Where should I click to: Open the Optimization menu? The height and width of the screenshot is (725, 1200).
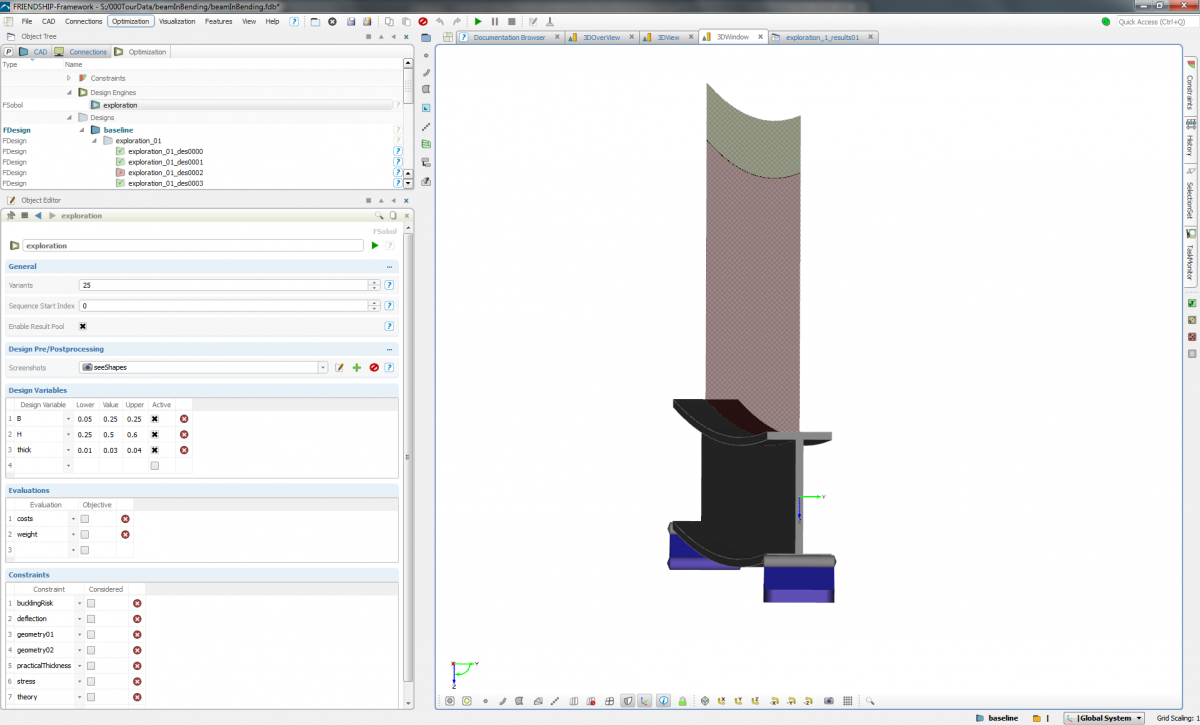[x=130, y=21]
